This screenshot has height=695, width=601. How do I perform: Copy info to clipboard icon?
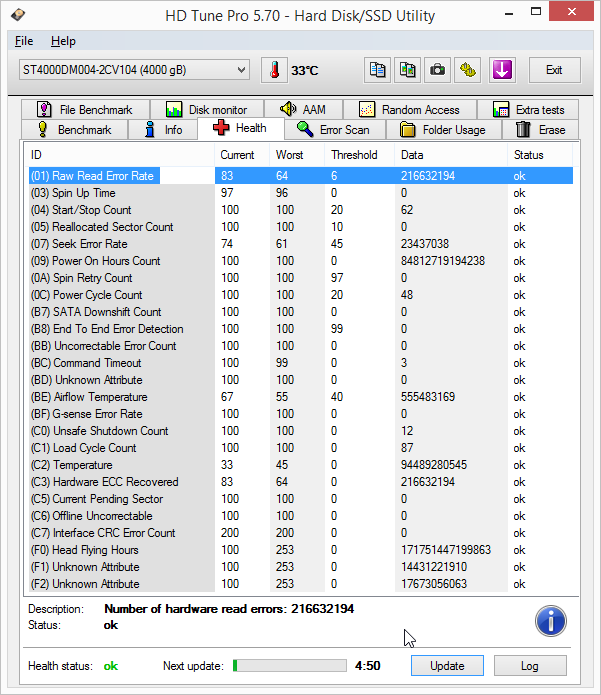(377, 70)
